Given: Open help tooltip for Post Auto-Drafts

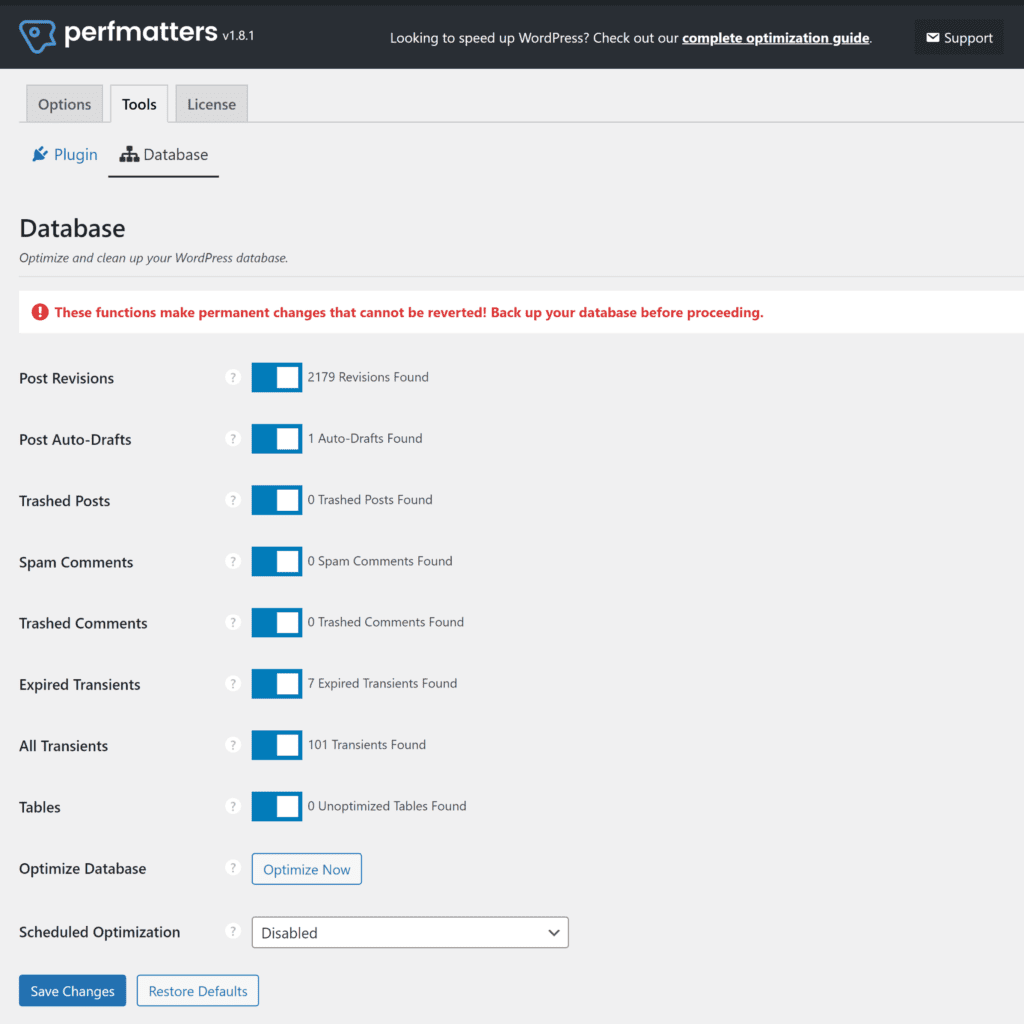Looking at the screenshot, I should point(232,439).
